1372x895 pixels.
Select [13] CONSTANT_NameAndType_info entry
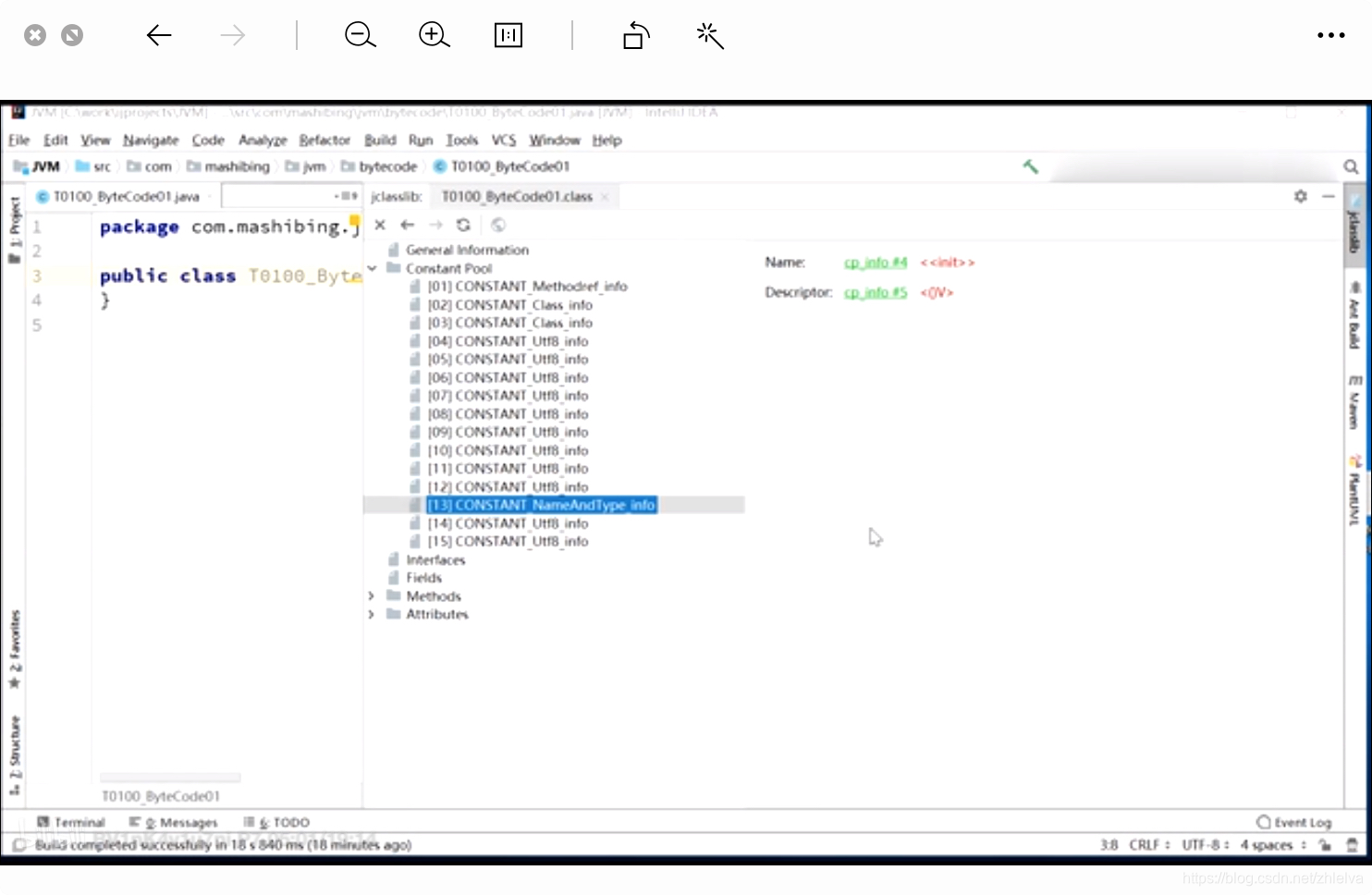542,505
